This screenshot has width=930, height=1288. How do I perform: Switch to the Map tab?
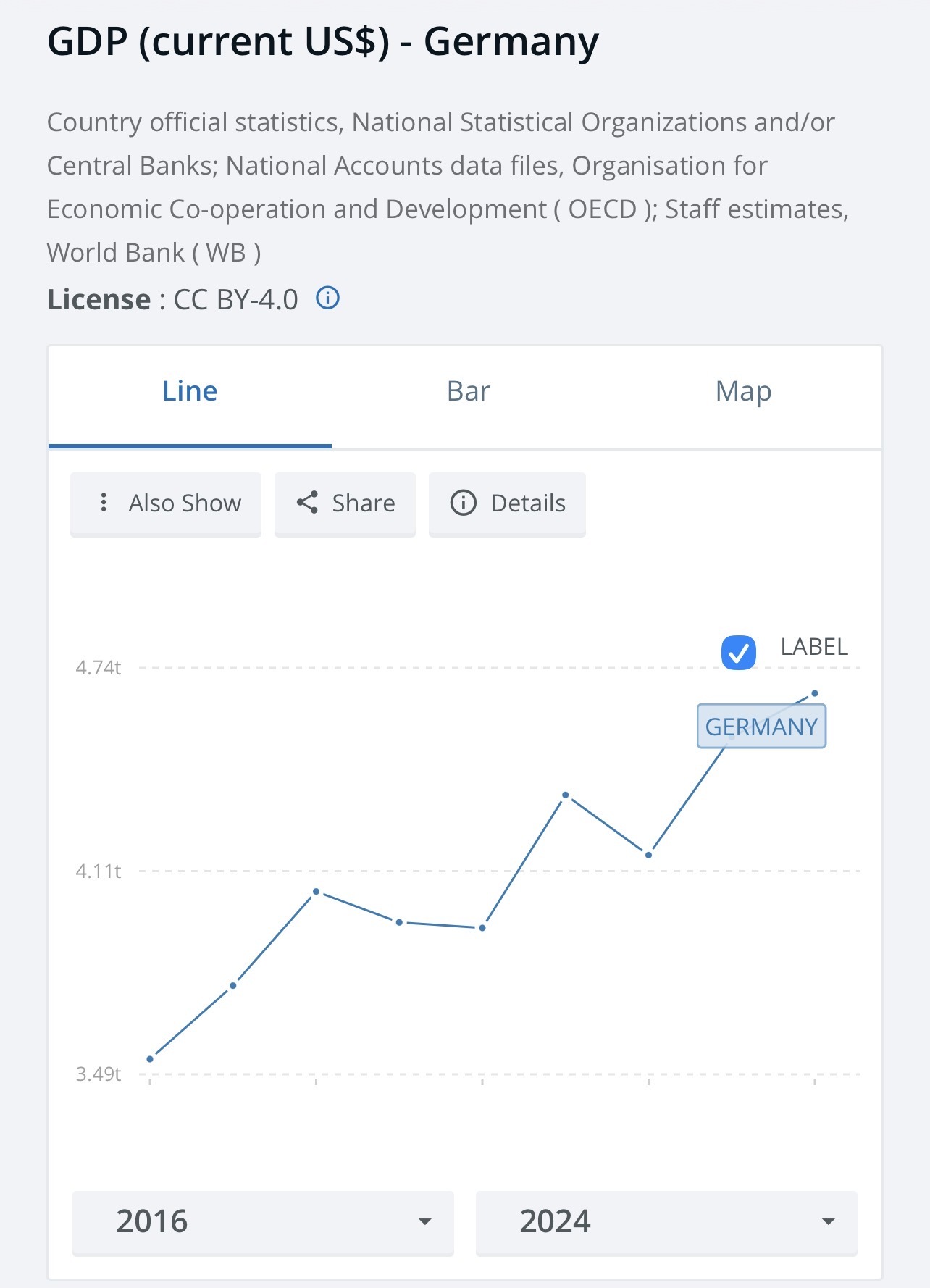743,392
